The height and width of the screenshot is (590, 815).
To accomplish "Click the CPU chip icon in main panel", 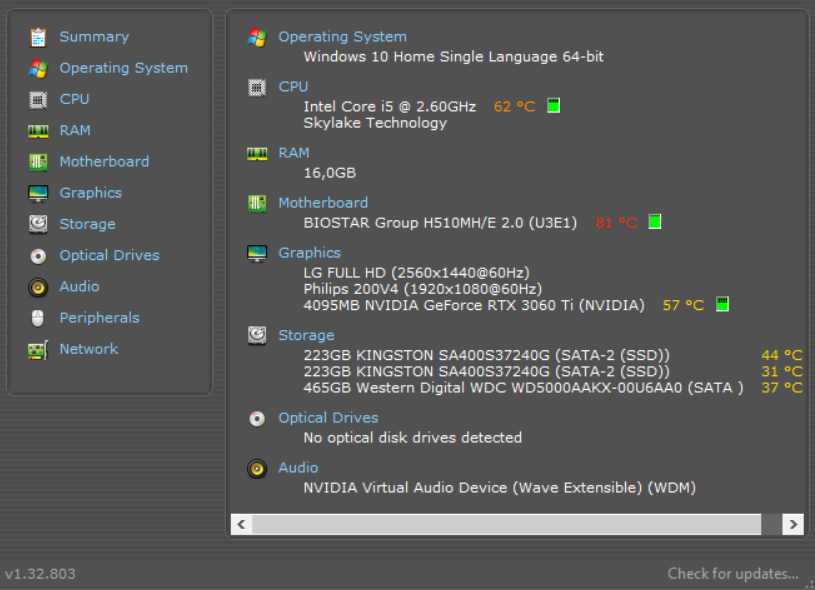I will tap(257, 87).
